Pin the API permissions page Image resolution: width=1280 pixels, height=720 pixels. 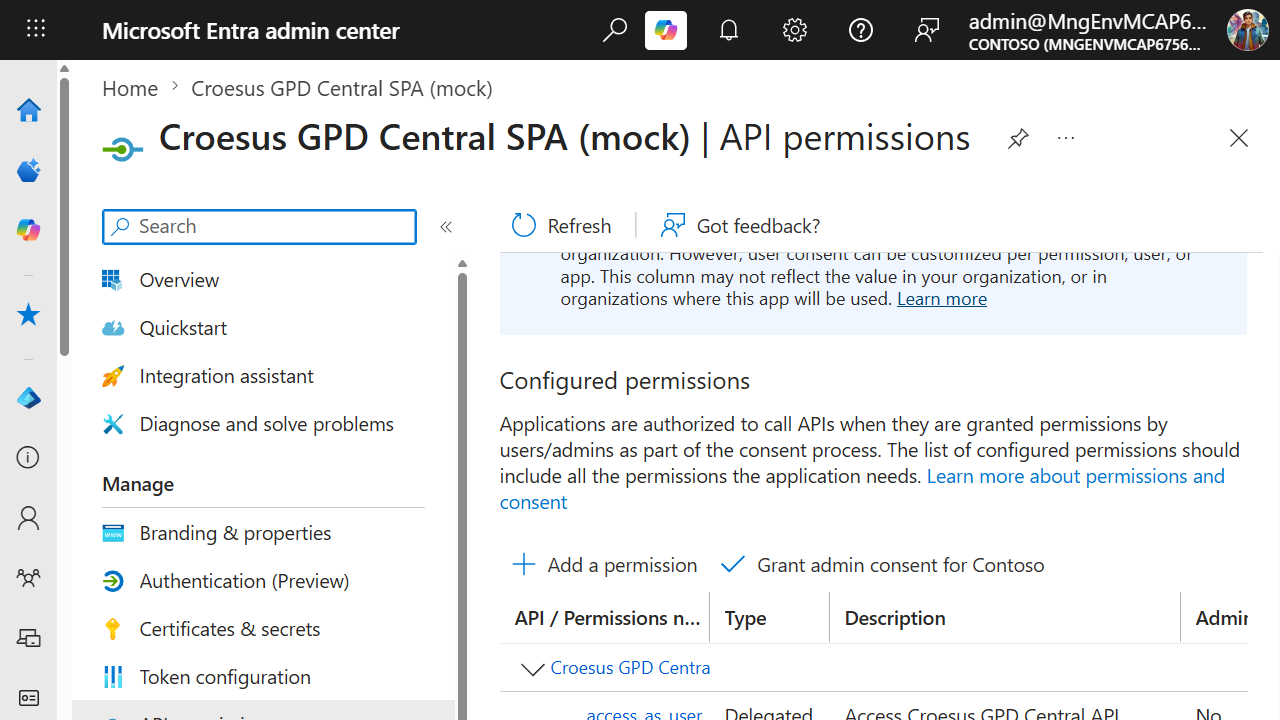[x=1018, y=138]
